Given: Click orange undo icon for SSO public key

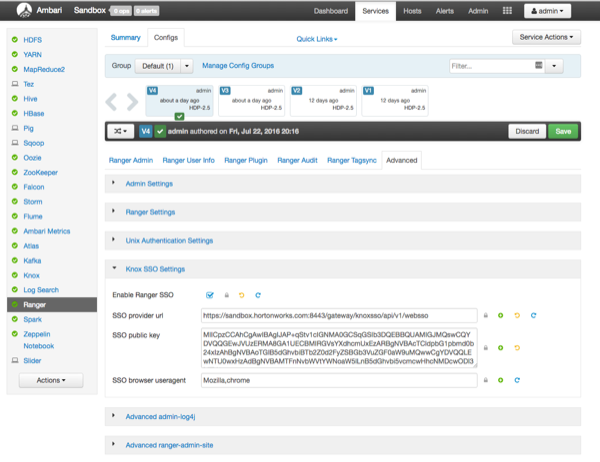Looking at the screenshot, I should (x=517, y=348).
